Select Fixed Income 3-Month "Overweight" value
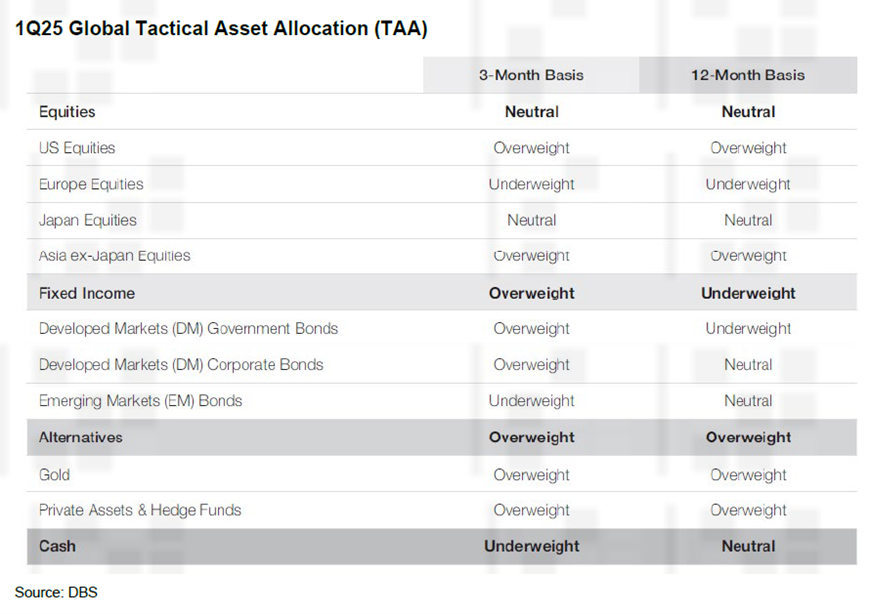 coord(532,293)
